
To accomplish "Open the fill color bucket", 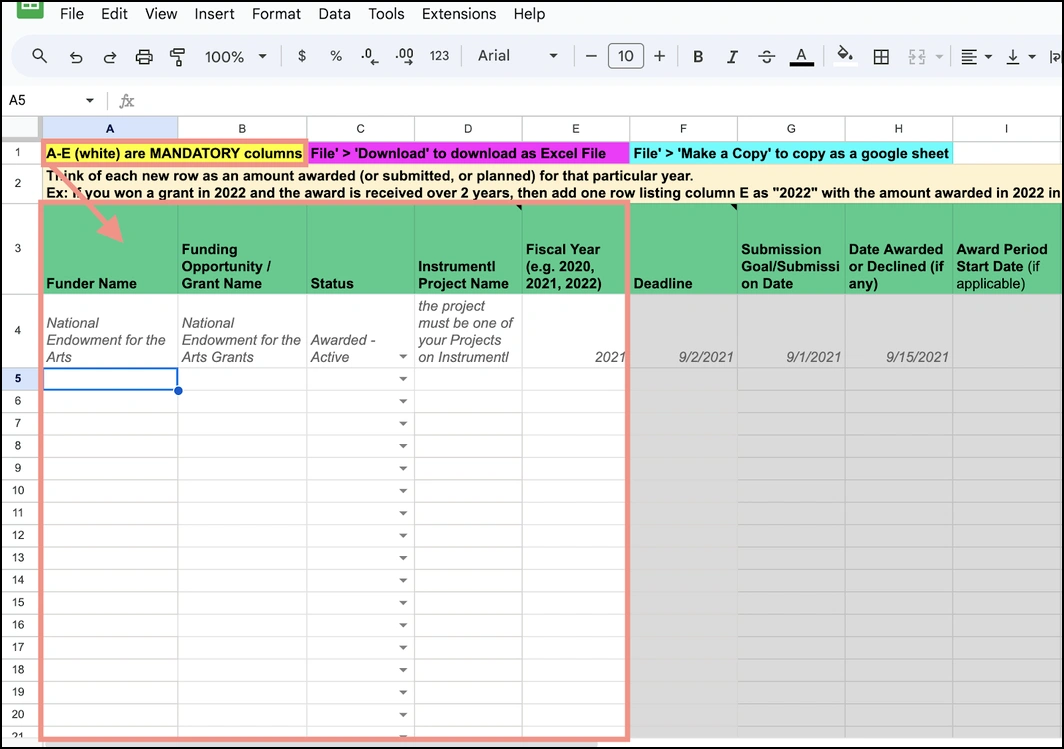I will tap(845, 56).
